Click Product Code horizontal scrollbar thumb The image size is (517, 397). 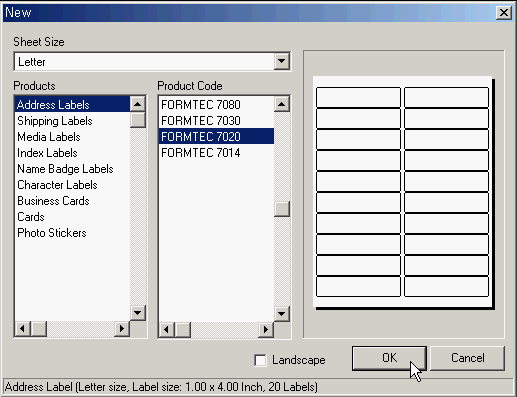[183, 330]
